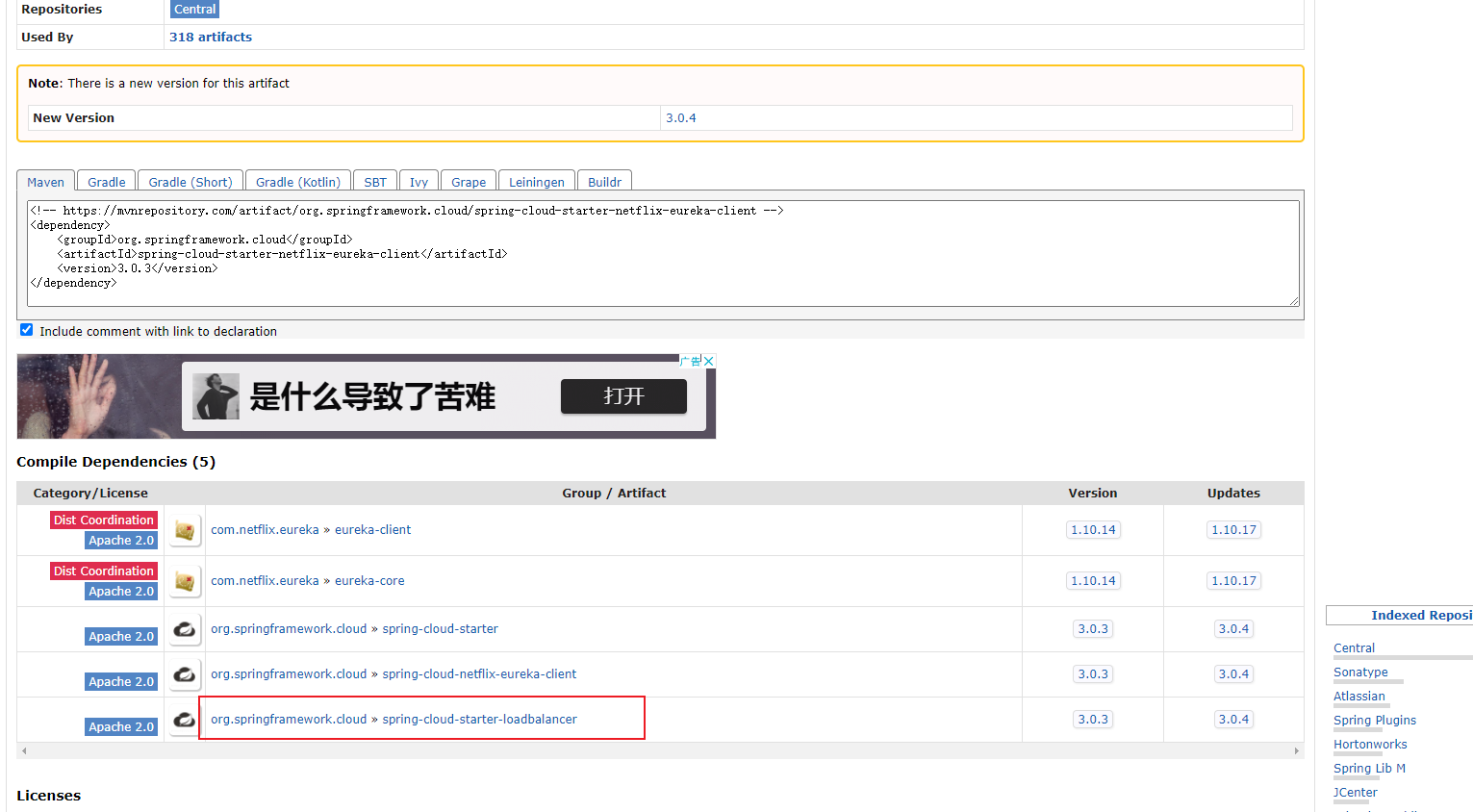Open the spring-cloud-starter-loadbalancer artifact link

tap(480, 720)
